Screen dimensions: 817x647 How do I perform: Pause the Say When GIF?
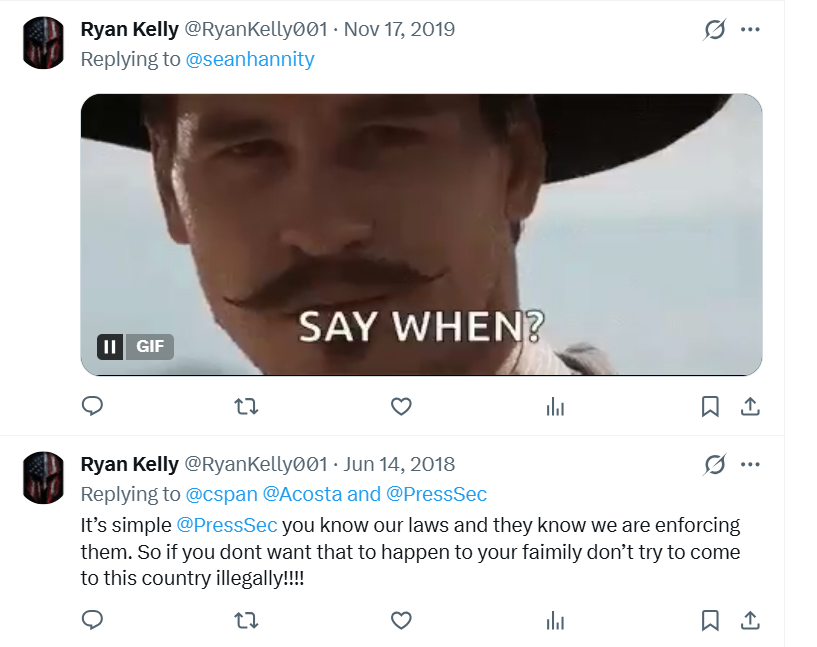[110, 347]
